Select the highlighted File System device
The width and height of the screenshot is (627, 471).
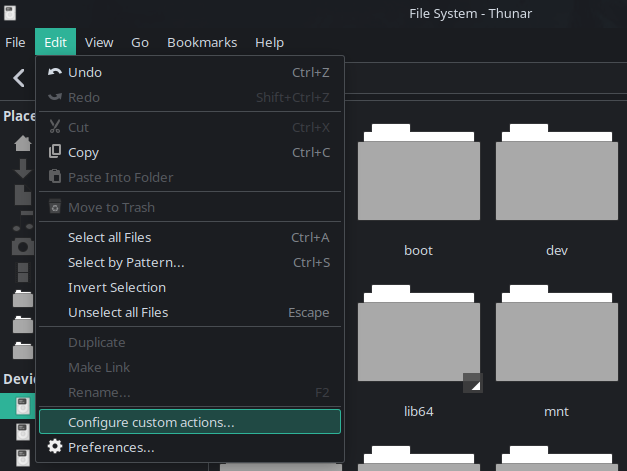pyautogui.click(x=23, y=406)
